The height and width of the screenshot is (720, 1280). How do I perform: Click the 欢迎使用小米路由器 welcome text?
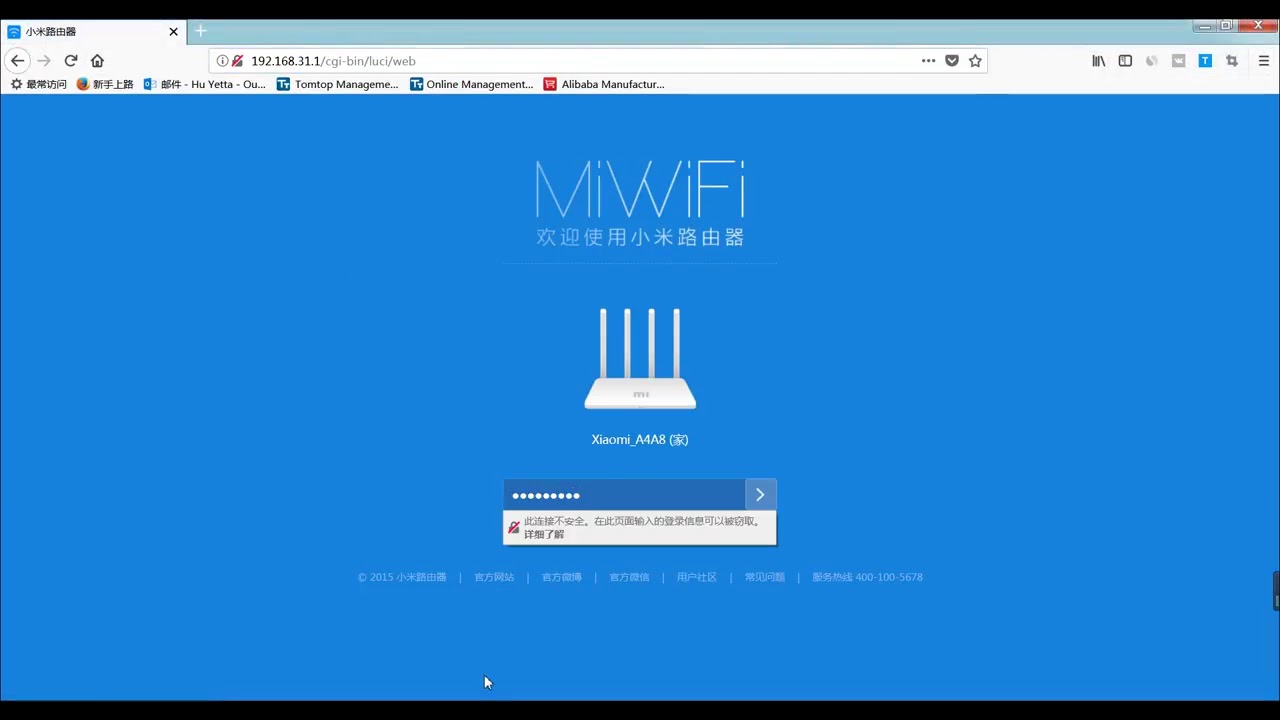(x=640, y=238)
